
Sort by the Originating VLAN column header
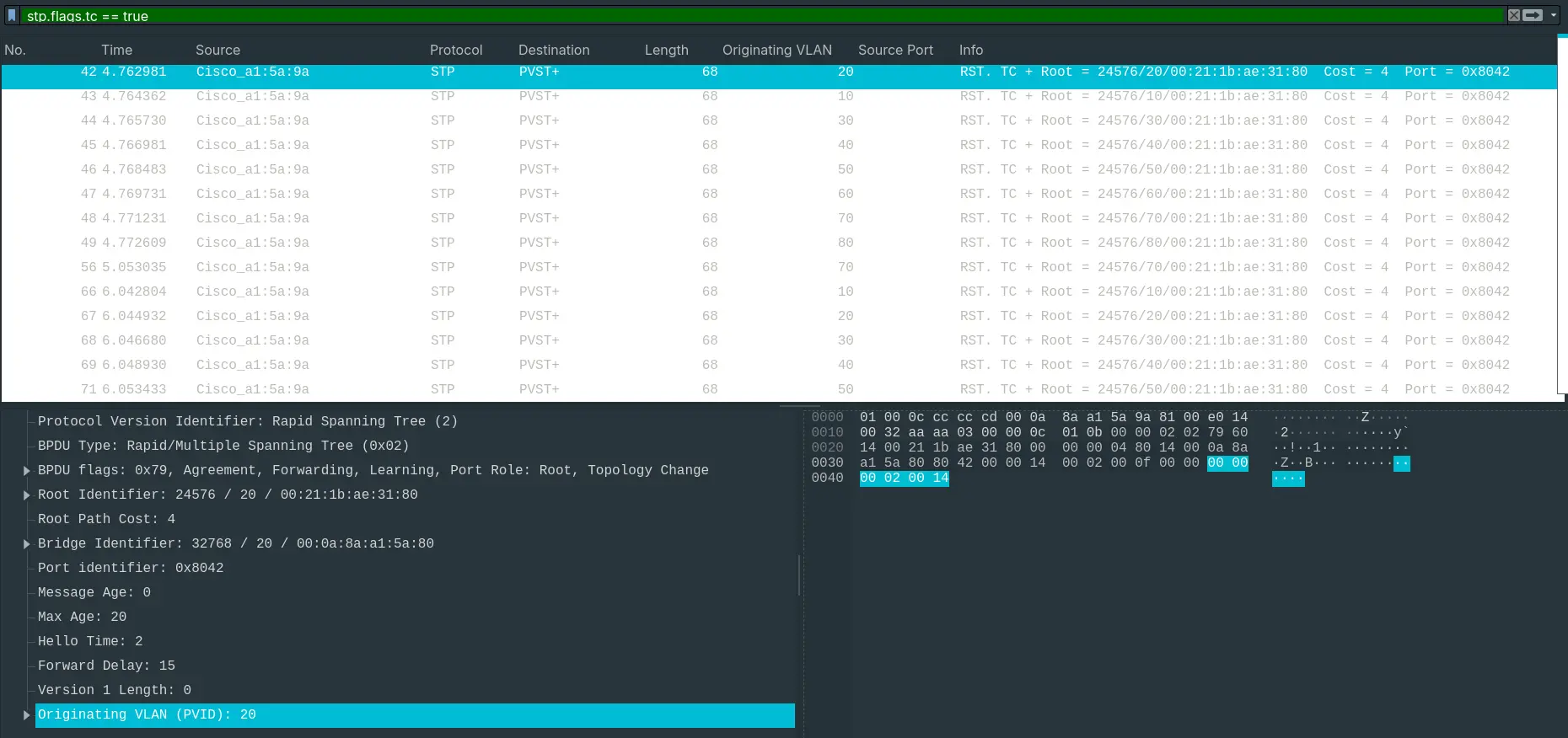(776, 50)
